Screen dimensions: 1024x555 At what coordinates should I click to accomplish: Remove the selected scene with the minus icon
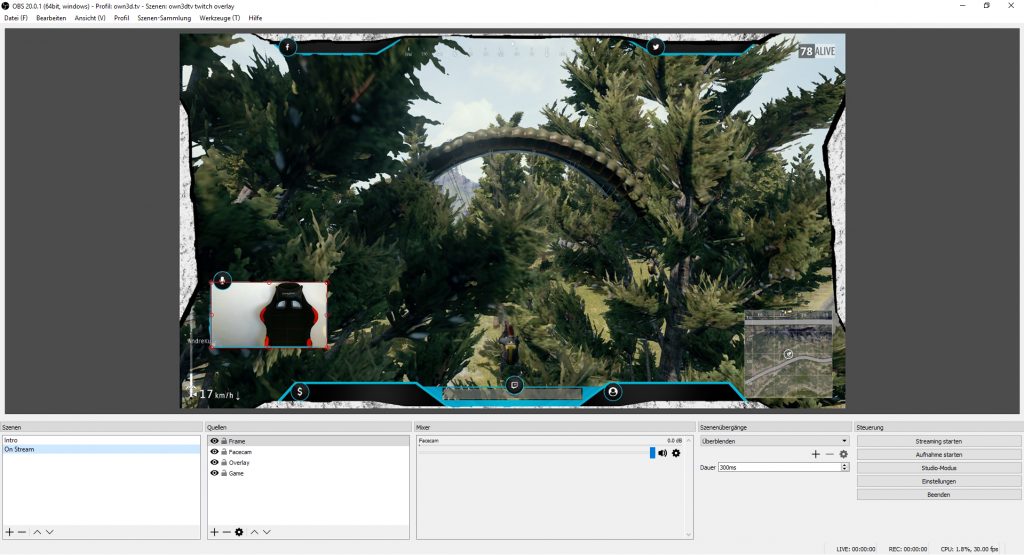click(x=22, y=532)
